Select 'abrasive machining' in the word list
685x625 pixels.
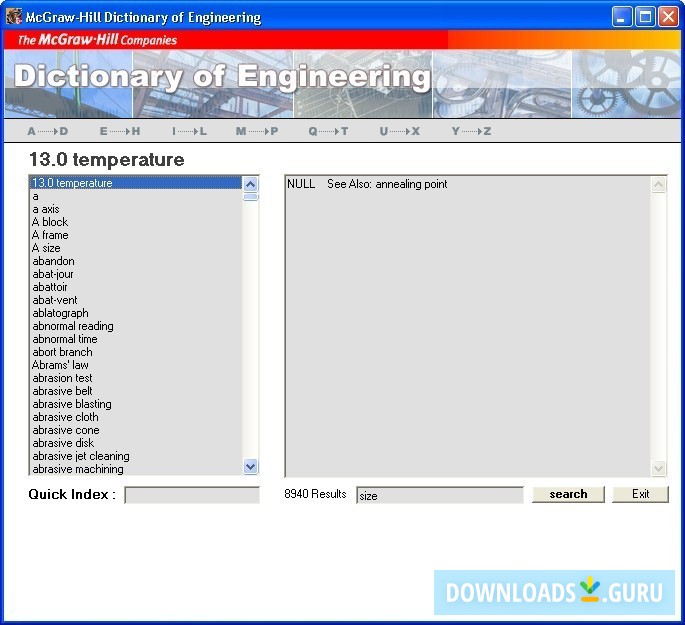click(136, 469)
